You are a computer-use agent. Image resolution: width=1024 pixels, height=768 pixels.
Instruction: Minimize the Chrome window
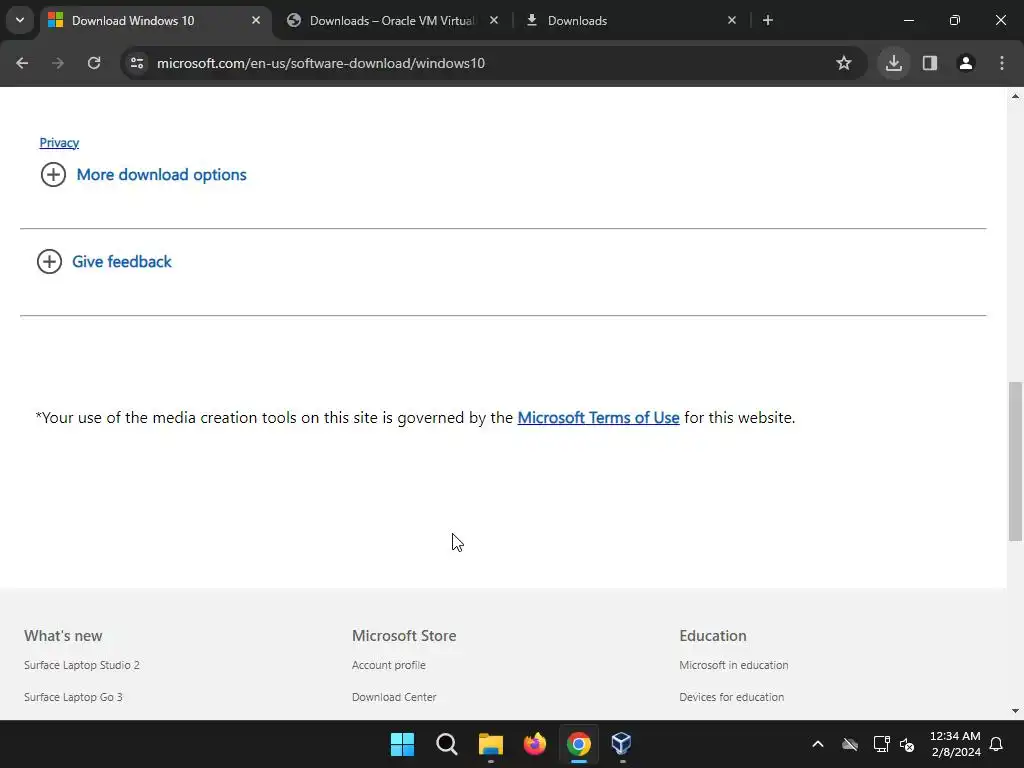pos(909,20)
